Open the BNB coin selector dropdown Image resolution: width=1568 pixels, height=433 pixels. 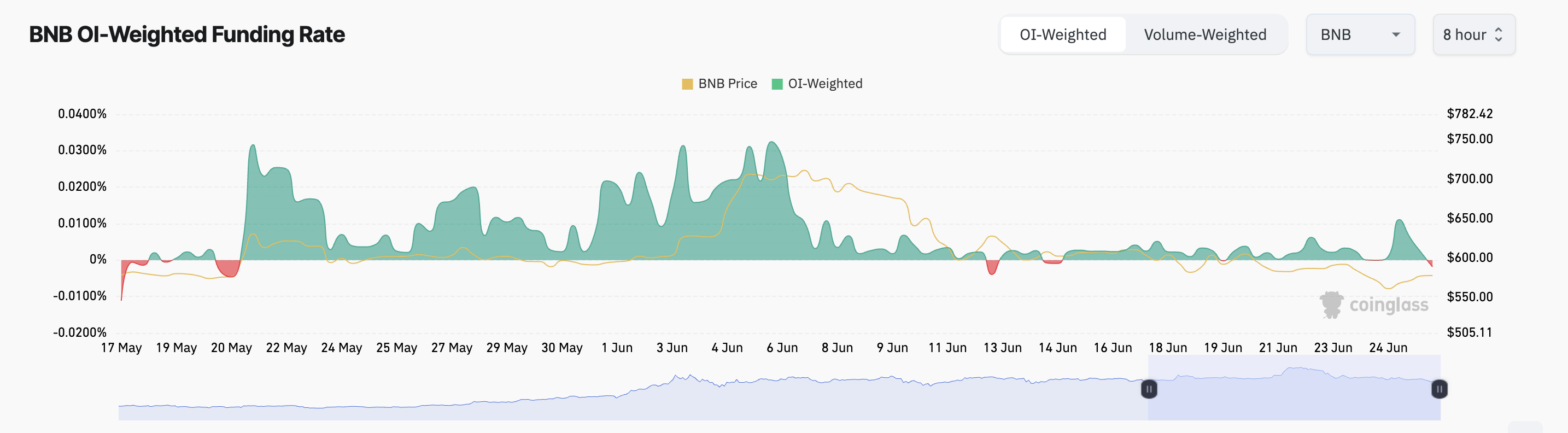1360,34
